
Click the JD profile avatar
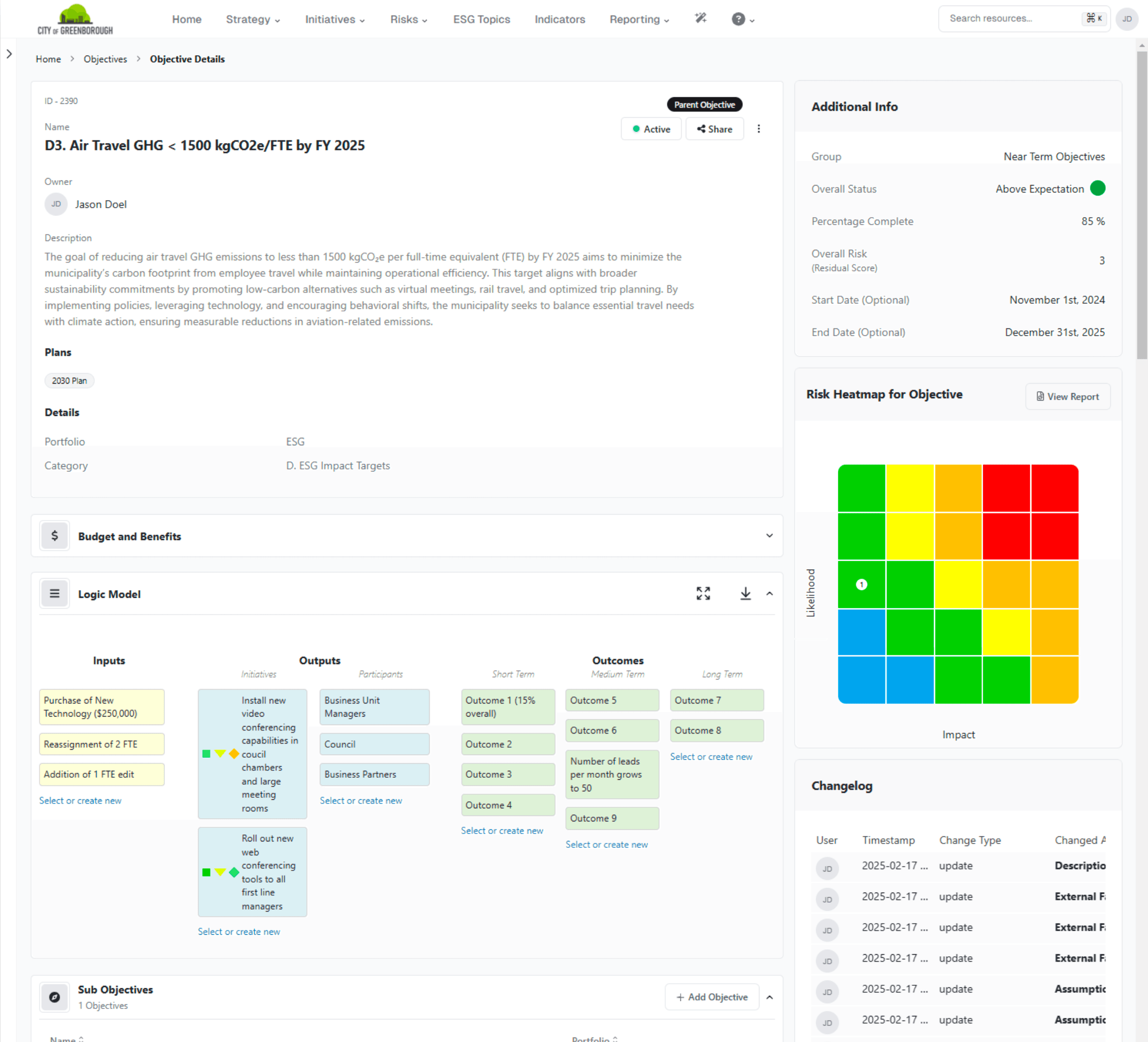tap(1126, 19)
